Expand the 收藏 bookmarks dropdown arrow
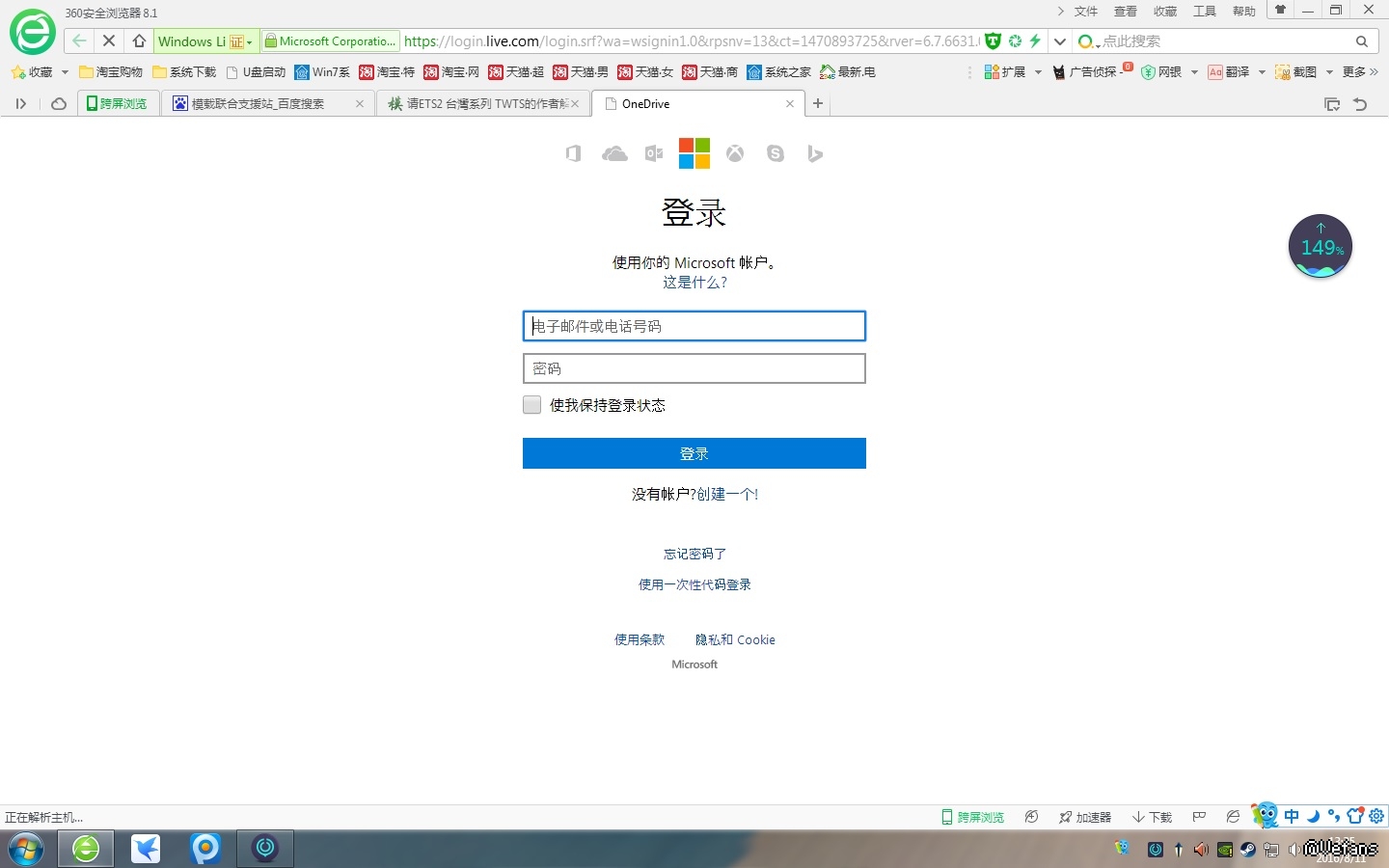Image resolution: width=1389 pixels, height=868 pixels. point(65,72)
